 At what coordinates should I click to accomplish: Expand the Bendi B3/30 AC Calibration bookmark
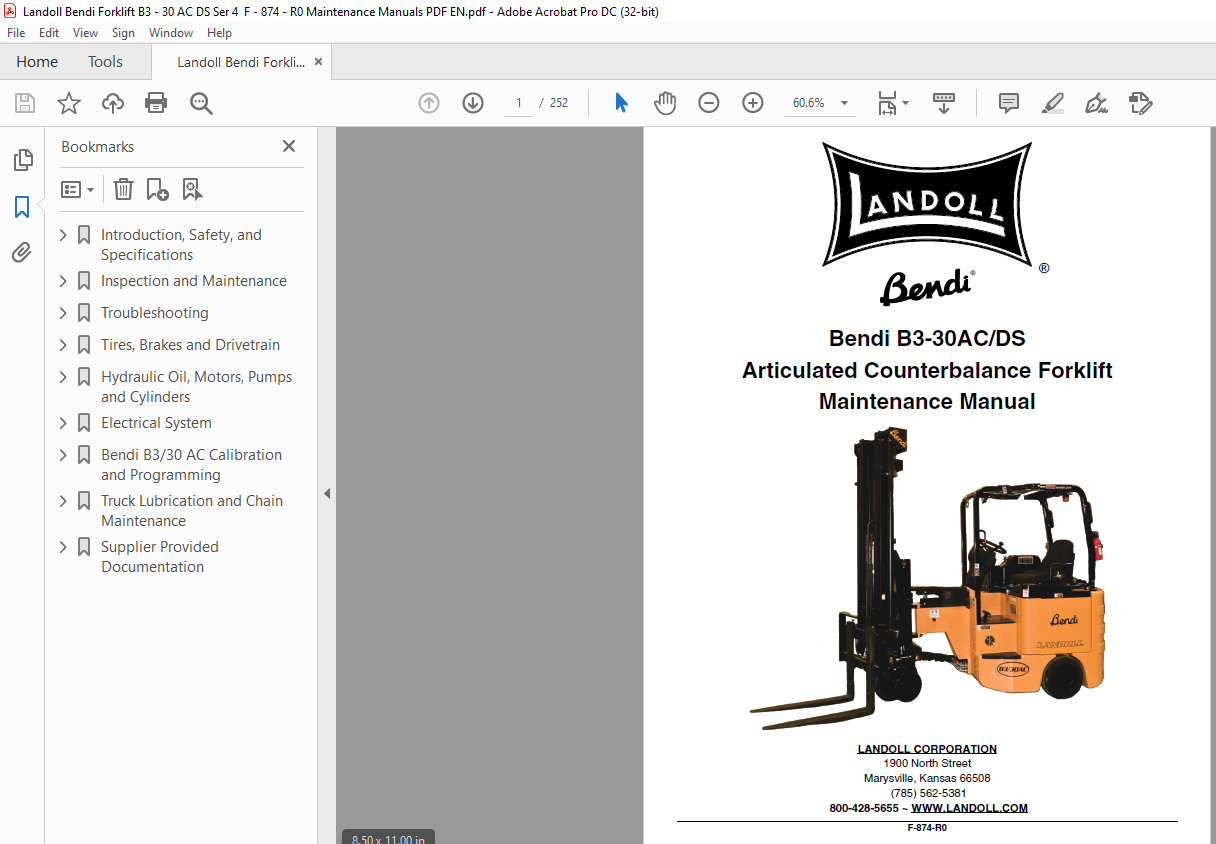64,455
